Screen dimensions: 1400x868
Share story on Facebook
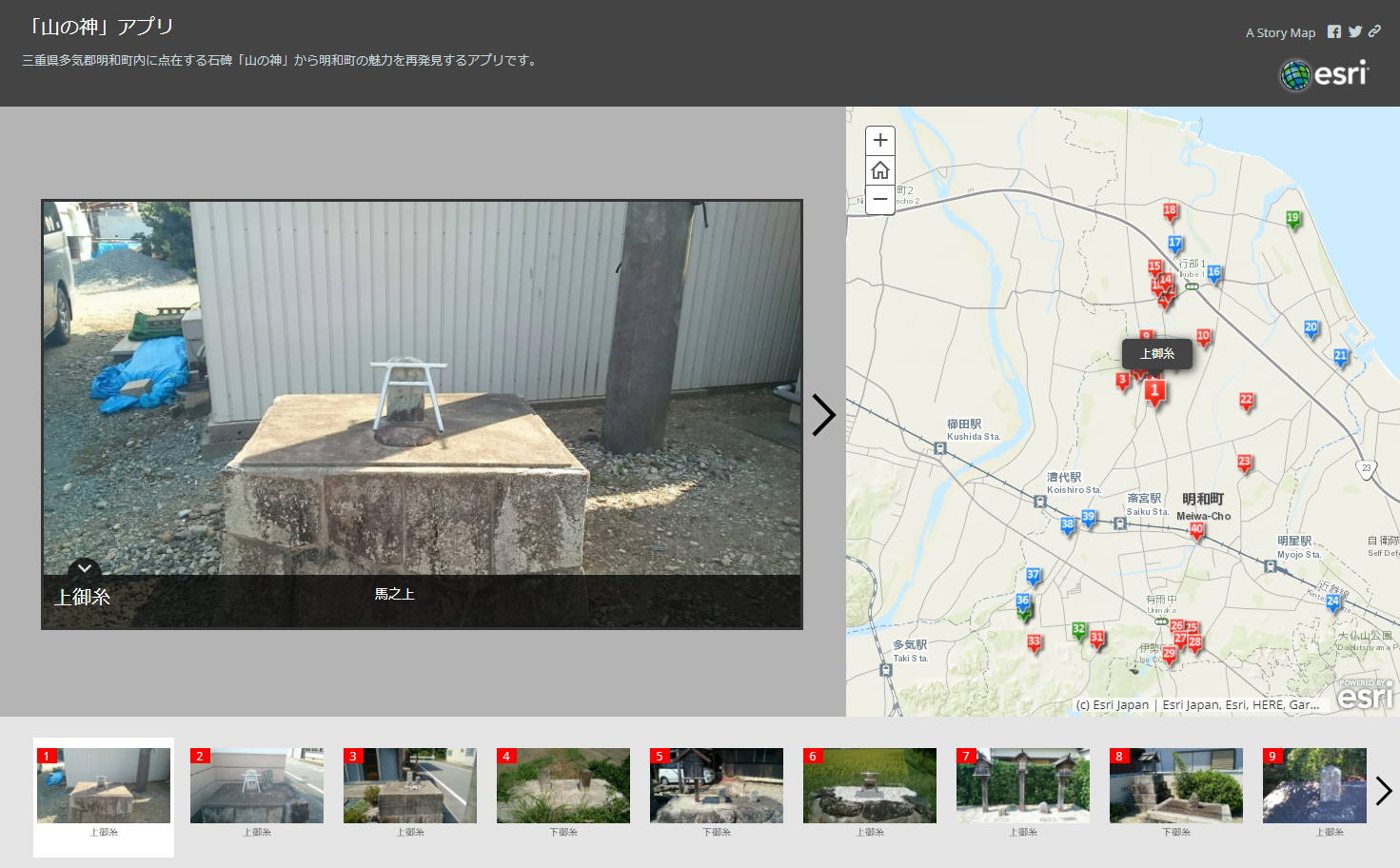(x=1333, y=31)
